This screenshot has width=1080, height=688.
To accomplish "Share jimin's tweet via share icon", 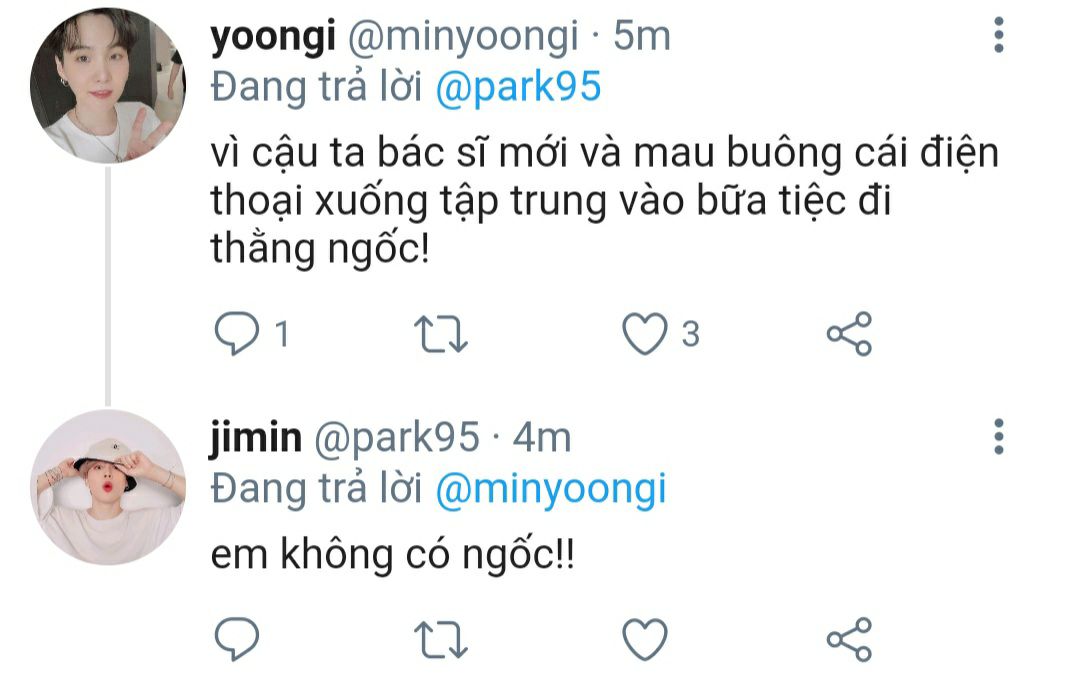I will 849,639.
